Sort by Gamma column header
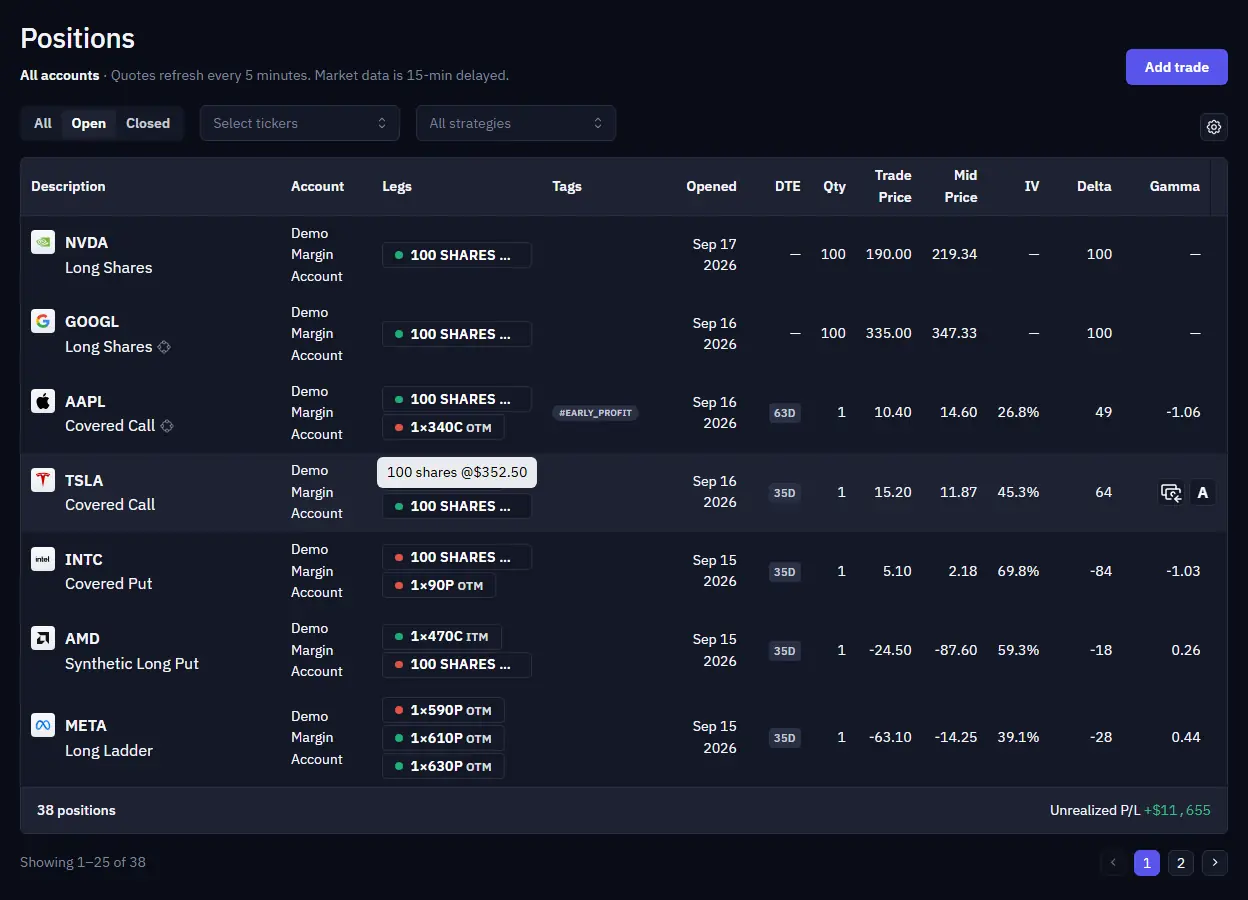The height and width of the screenshot is (900, 1248). pyautogui.click(x=1175, y=186)
